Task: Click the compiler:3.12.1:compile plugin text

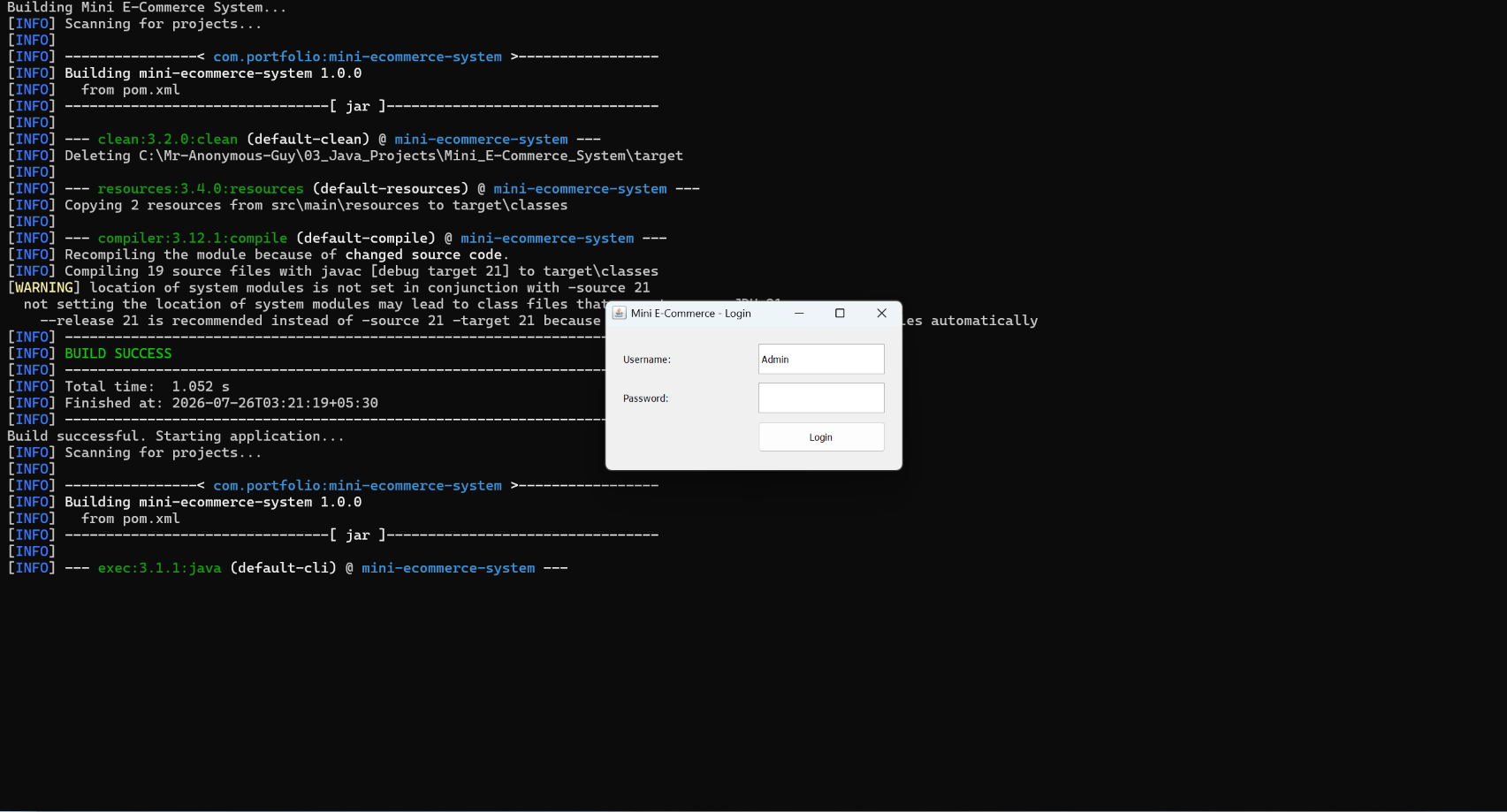Action: point(193,238)
